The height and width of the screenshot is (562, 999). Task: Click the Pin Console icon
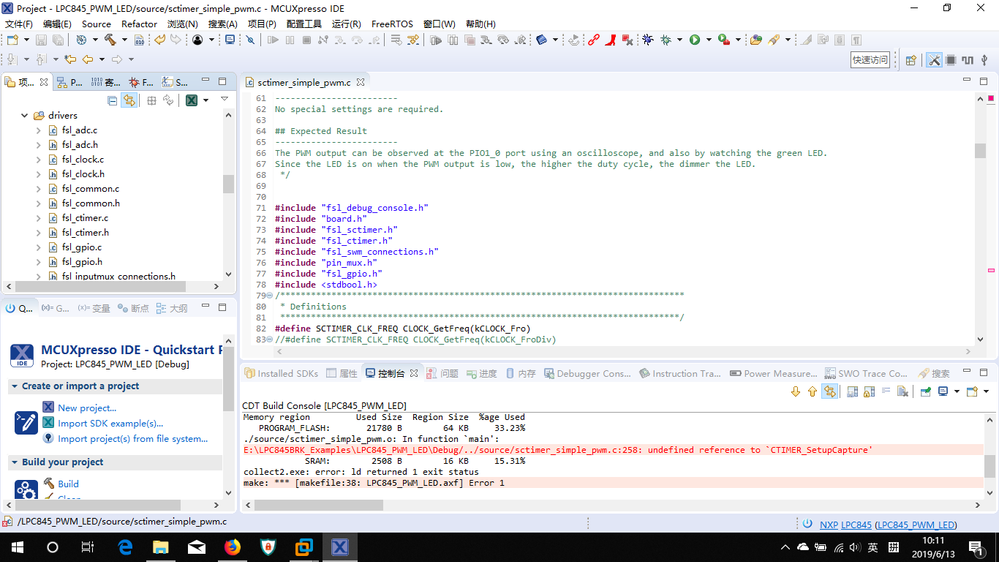[926, 392]
